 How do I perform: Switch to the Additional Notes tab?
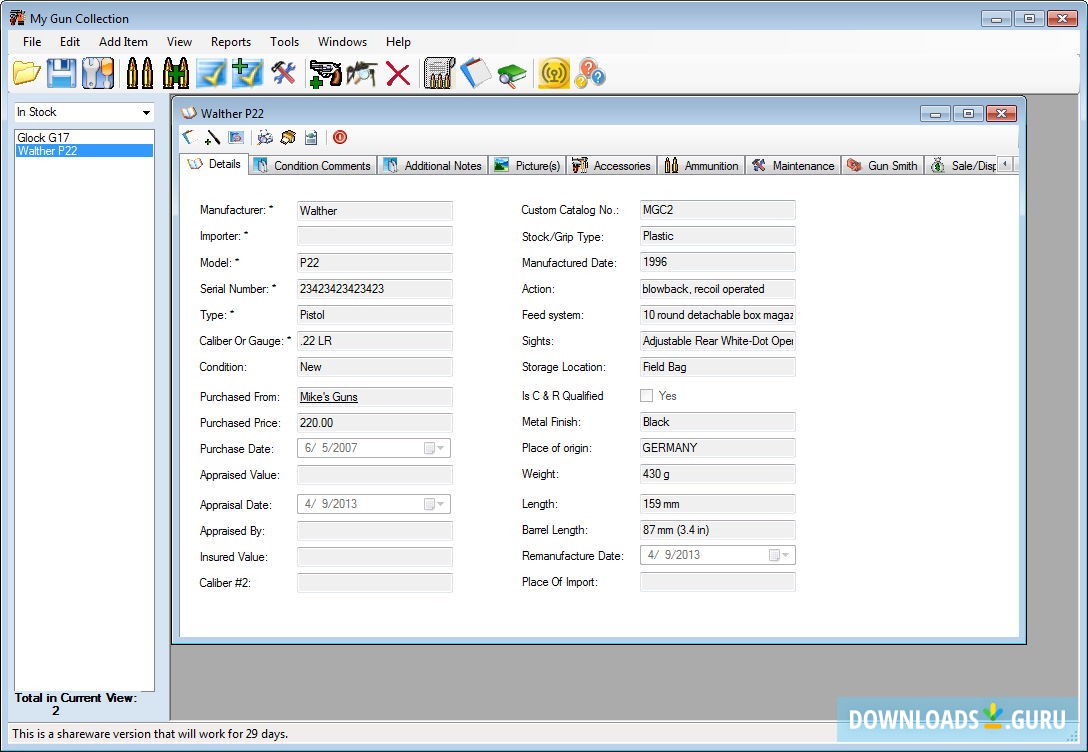(433, 166)
